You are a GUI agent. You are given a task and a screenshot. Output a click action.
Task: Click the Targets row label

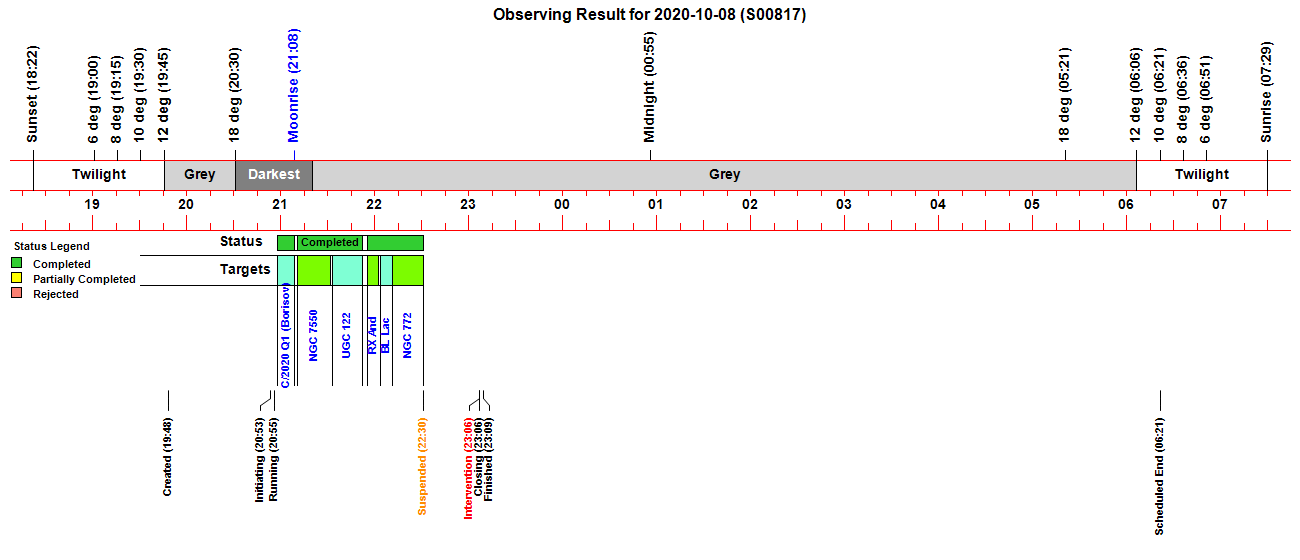[x=245, y=270]
